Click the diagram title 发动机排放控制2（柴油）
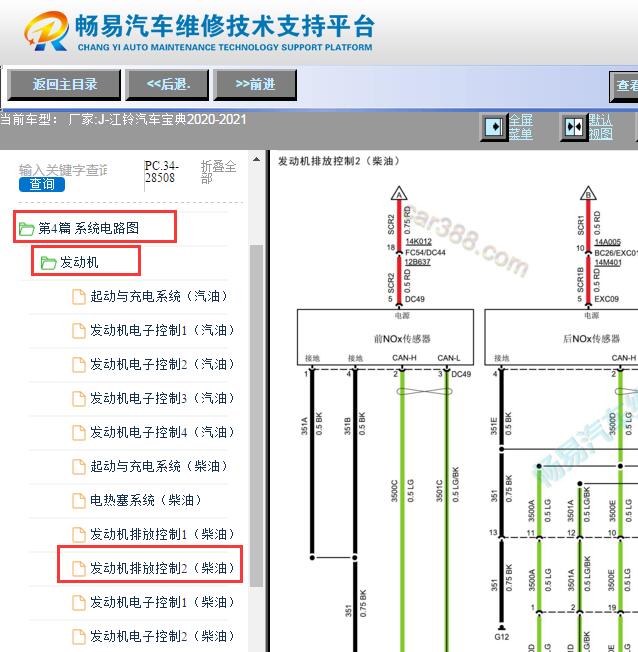638x652 pixels. (x=339, y=161)
